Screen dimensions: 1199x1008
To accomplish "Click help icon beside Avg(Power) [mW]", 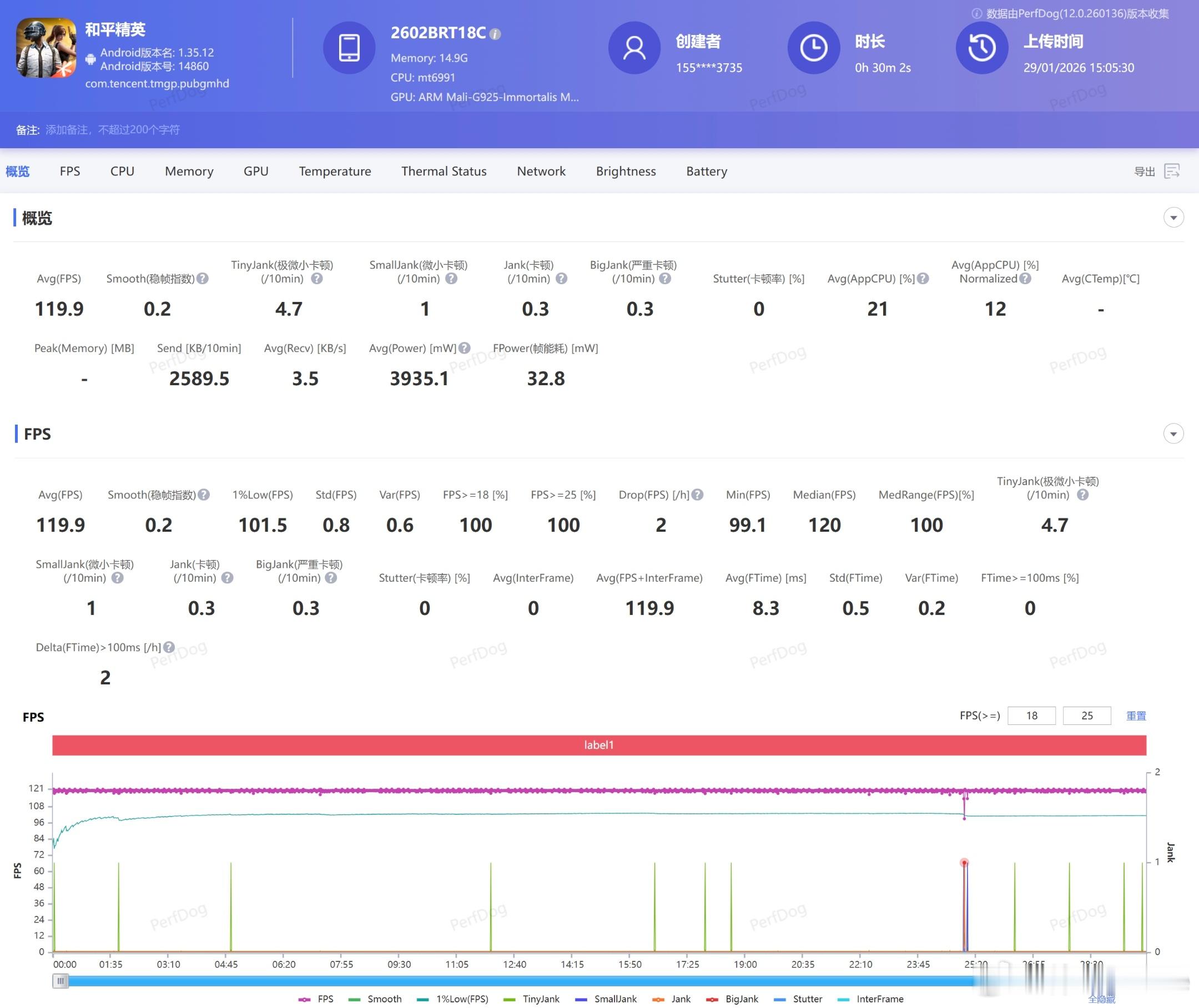I will (x=465, y=348).
